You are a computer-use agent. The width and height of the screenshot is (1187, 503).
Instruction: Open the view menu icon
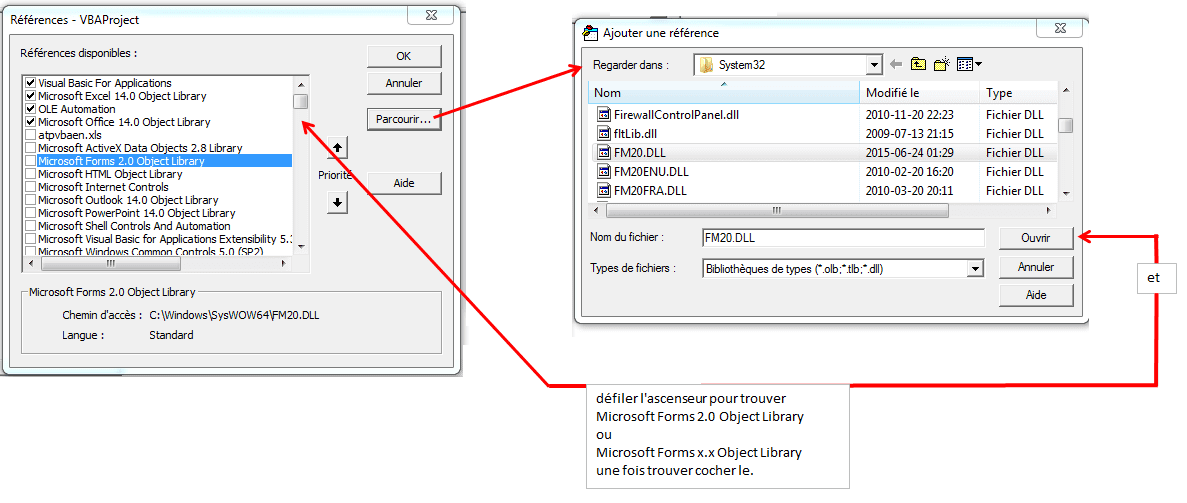pos(969,64)
